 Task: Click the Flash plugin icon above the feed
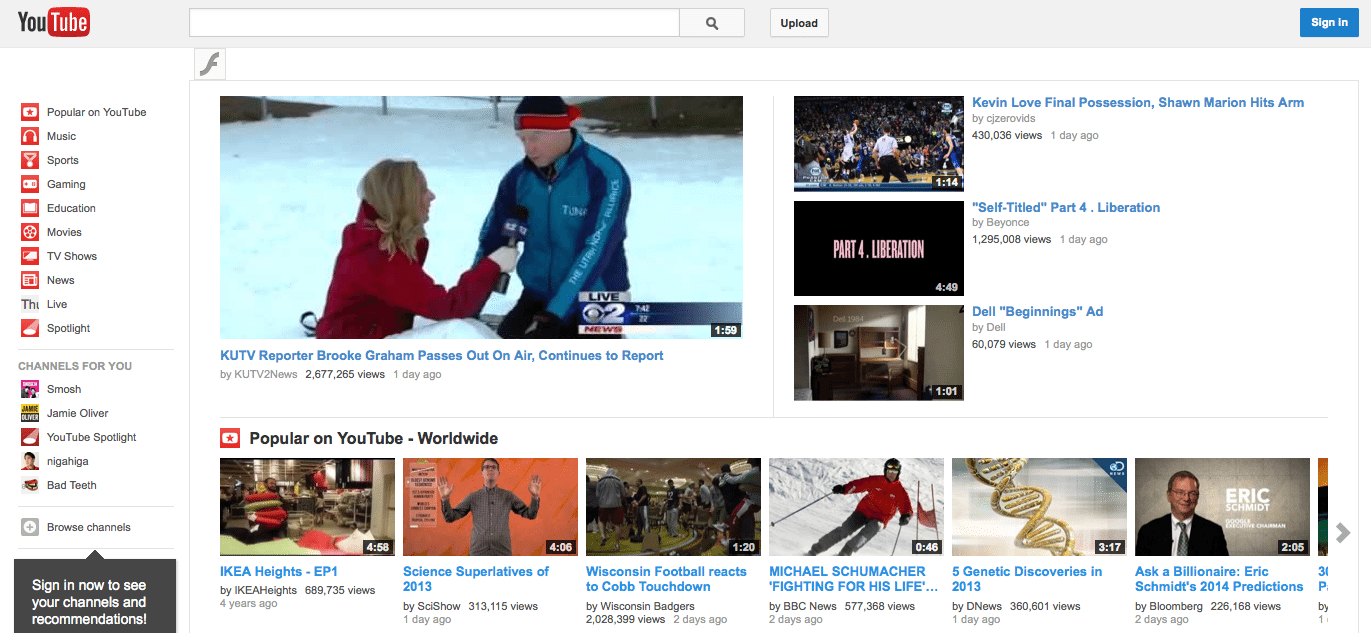pyautogui.click(x=209, y=62)
